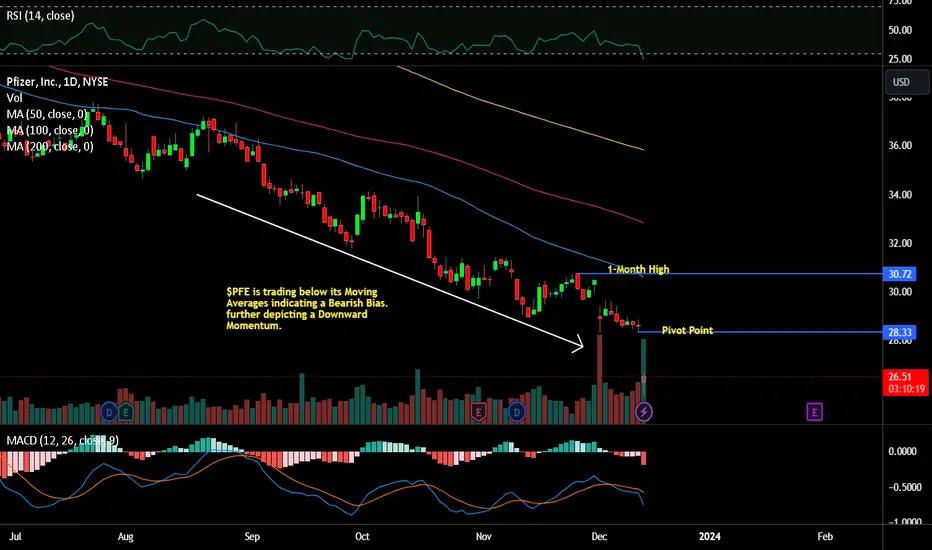Select the white downward trend arrow drawing
The image size is (932, 550).
pos(390,269)
